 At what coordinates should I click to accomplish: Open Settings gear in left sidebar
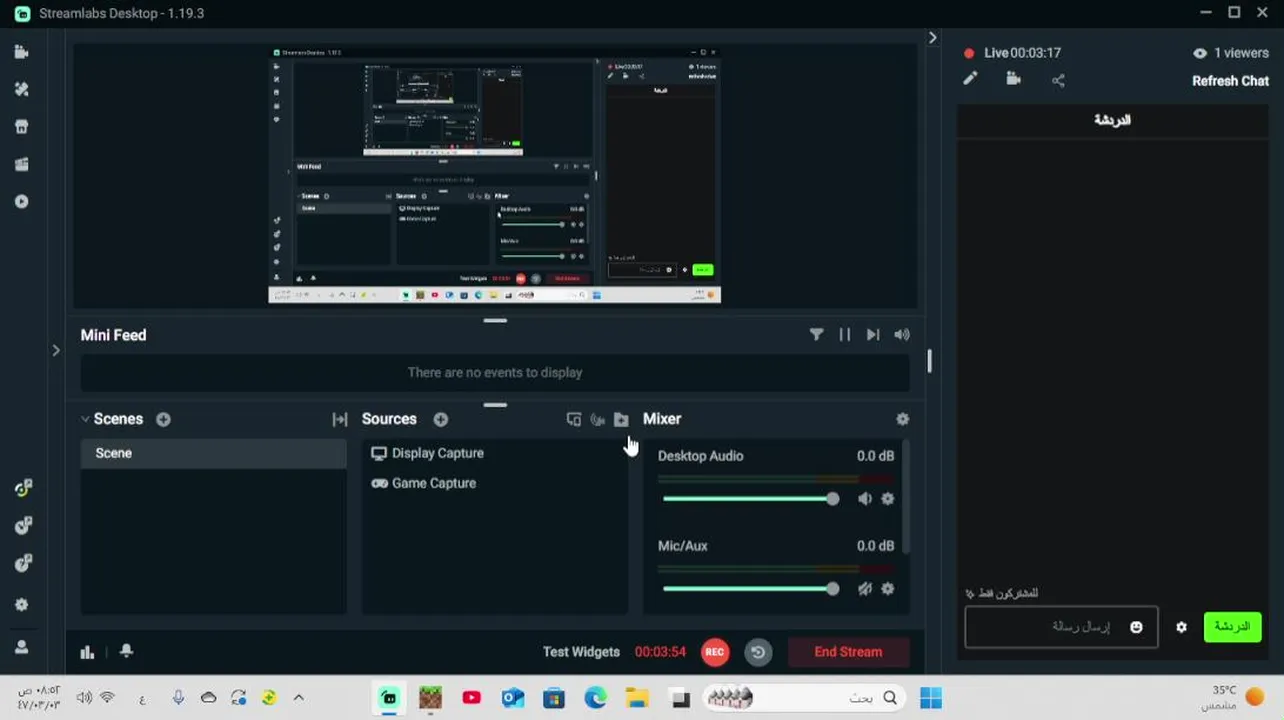tap(22, 605)
